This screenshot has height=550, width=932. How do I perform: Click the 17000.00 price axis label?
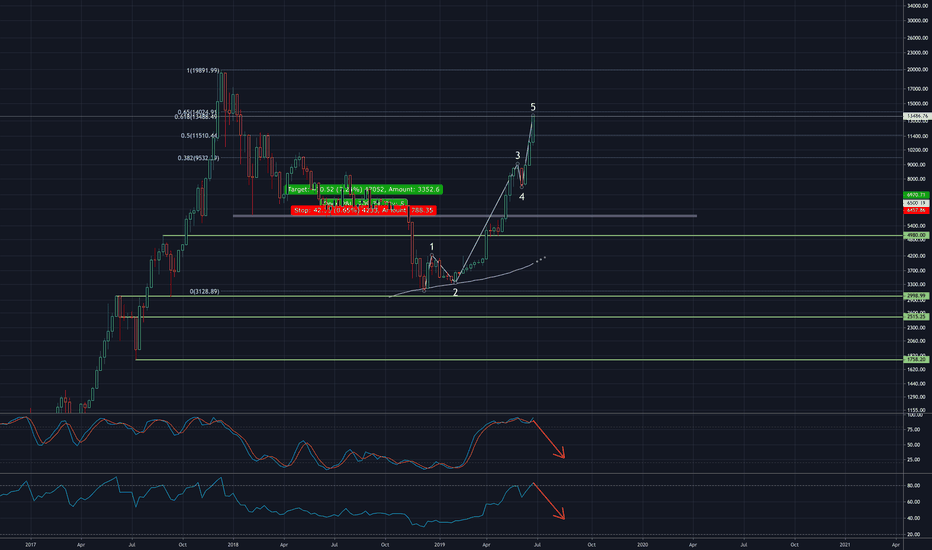[x=918, y=89]
